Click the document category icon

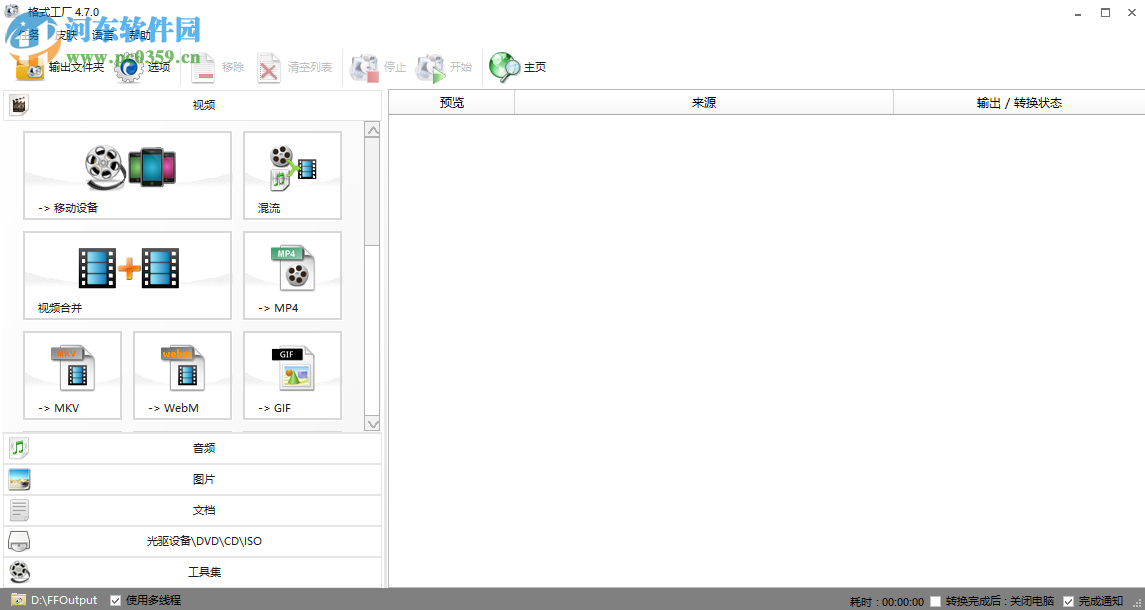(x=20, y=510)
